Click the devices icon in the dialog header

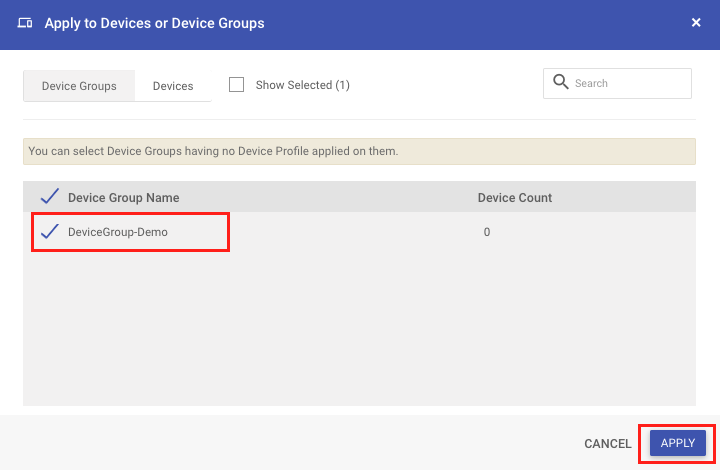25,23
